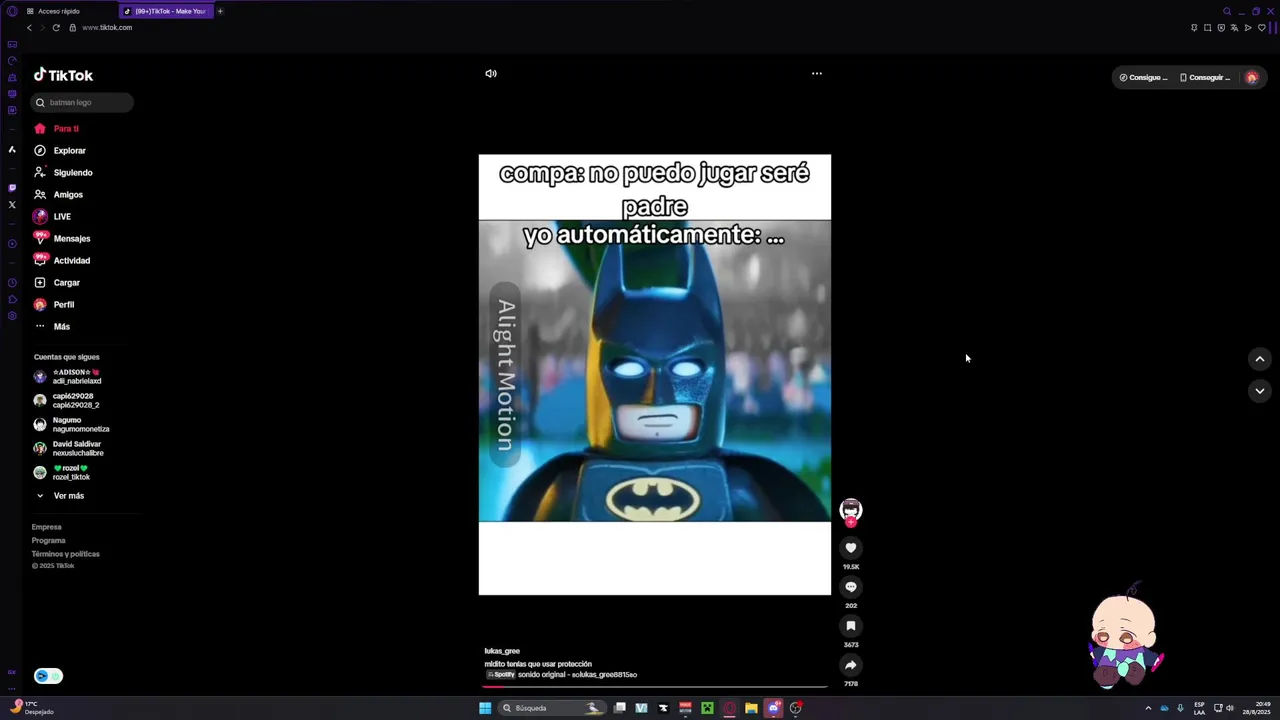Click the Empresa footer link
The image size is (1280, 720).
pos(47,527)
